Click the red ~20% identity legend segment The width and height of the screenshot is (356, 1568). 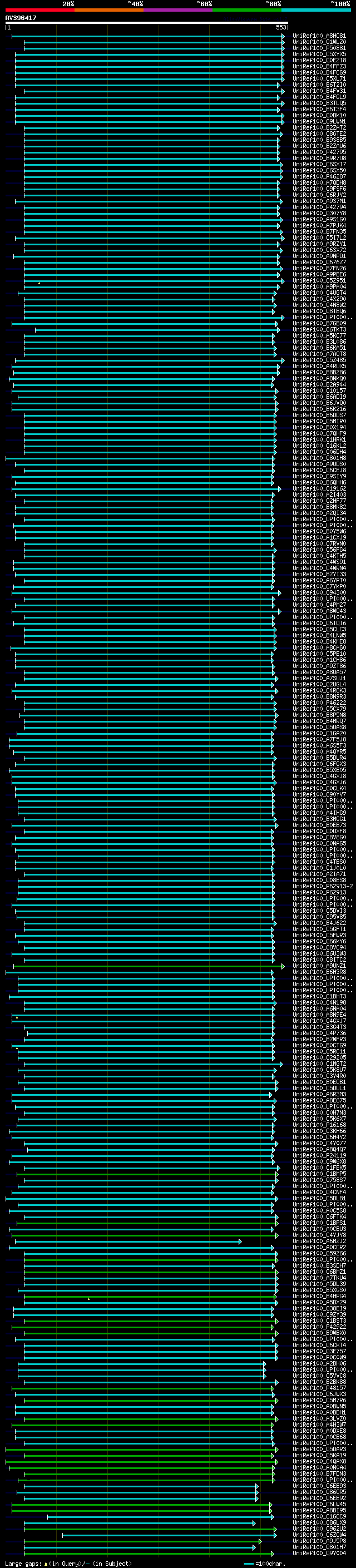[x=40, y=10]
